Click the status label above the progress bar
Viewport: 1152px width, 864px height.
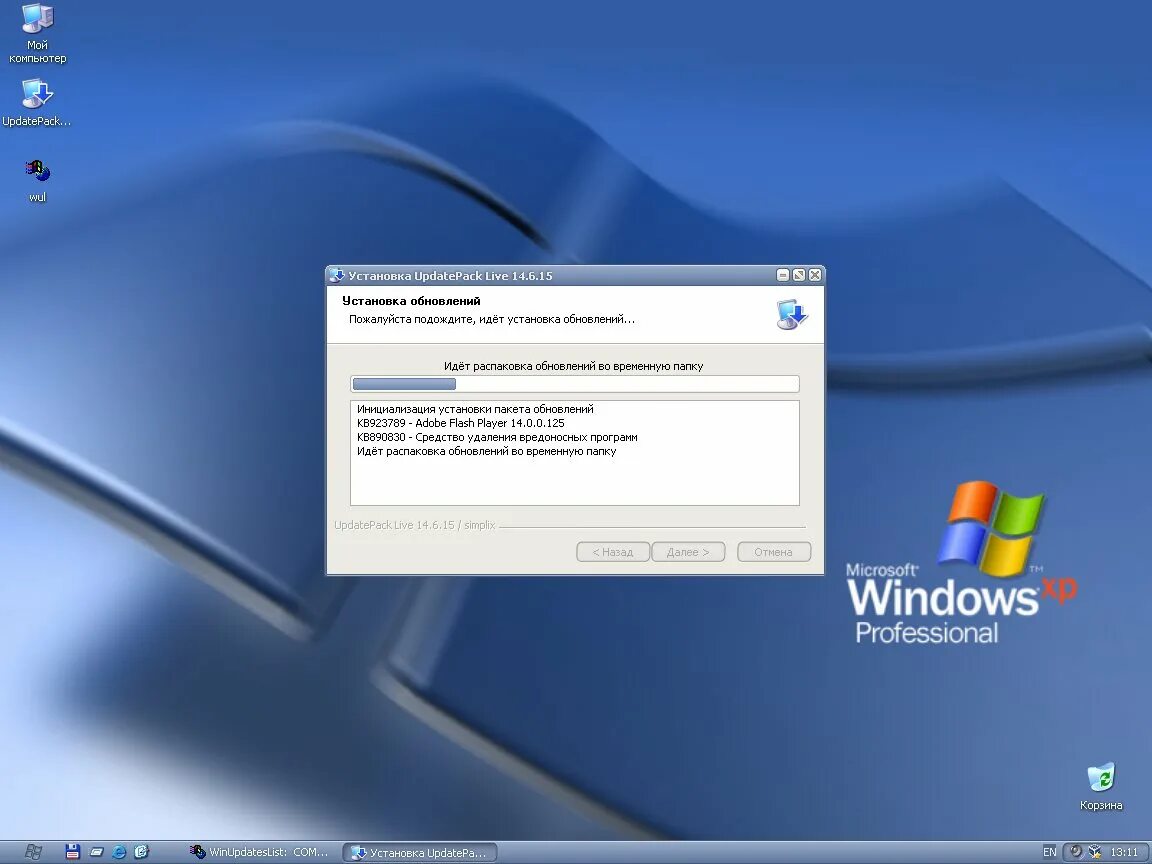(574, 366)
